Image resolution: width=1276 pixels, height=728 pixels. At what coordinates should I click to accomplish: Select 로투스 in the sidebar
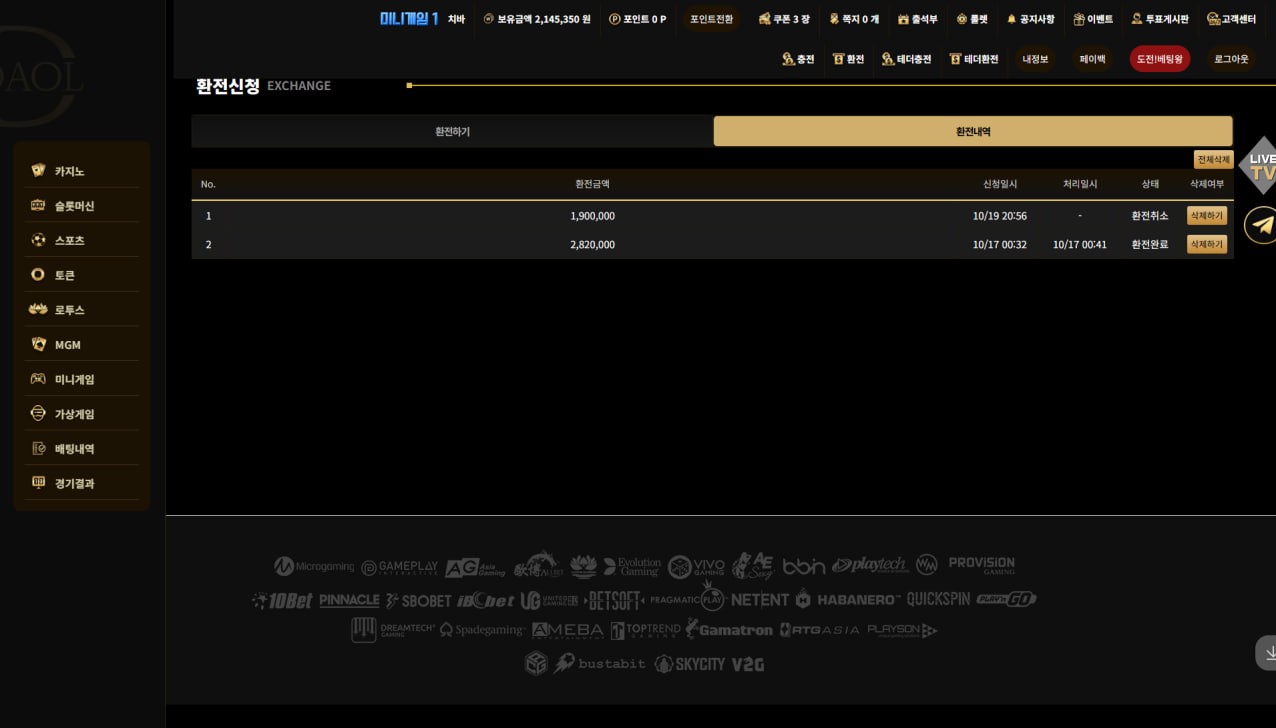(69, 310)
